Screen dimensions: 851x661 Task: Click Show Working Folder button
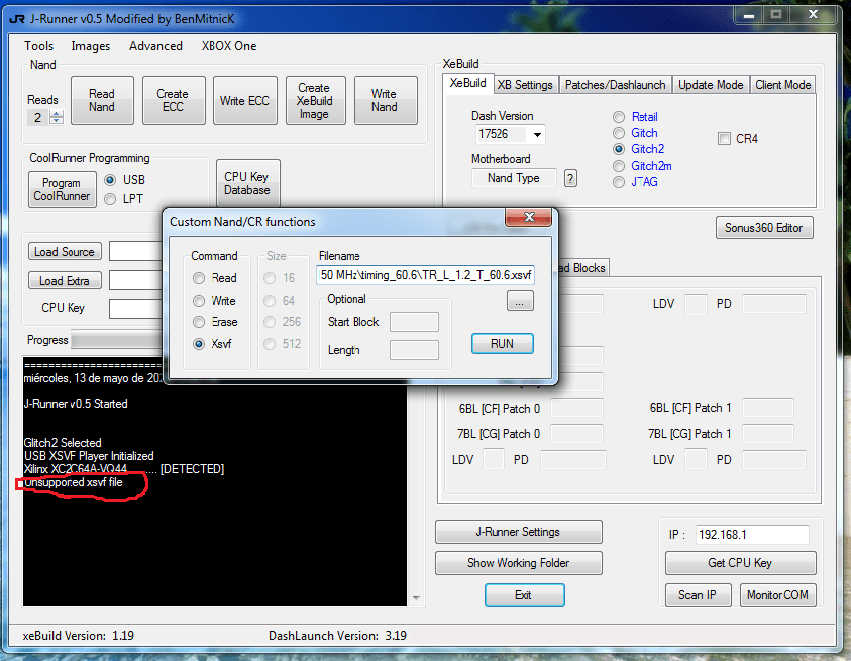[x=518, y=563]
